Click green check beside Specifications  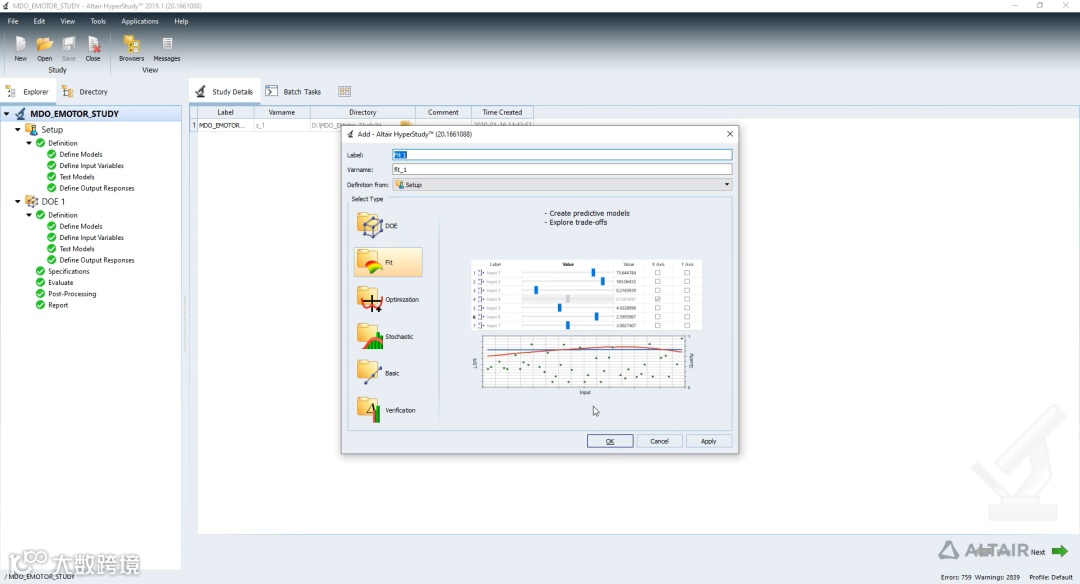click(x=40, y=271)
